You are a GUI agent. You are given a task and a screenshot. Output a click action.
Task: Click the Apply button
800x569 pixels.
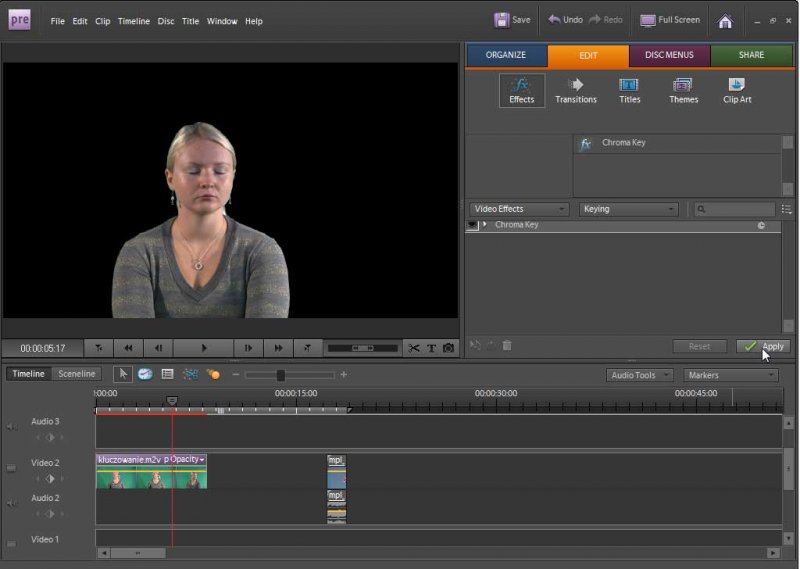[763, 346]
